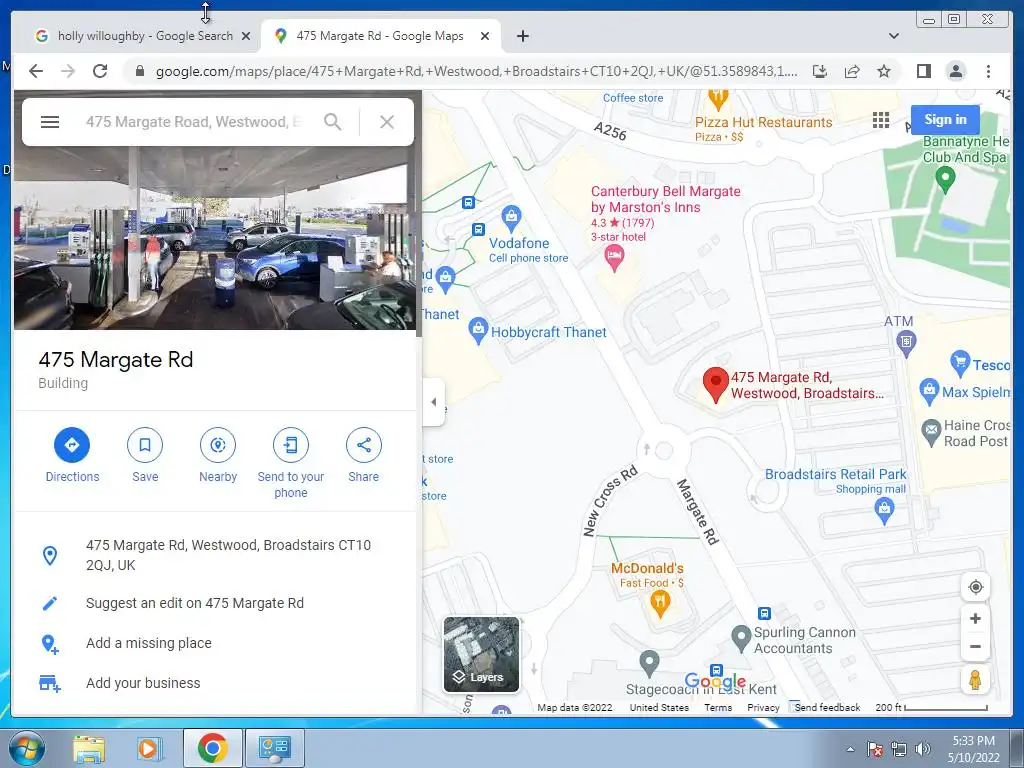Open a new browser tab
1024x768 pixels.
click(522, 36)
